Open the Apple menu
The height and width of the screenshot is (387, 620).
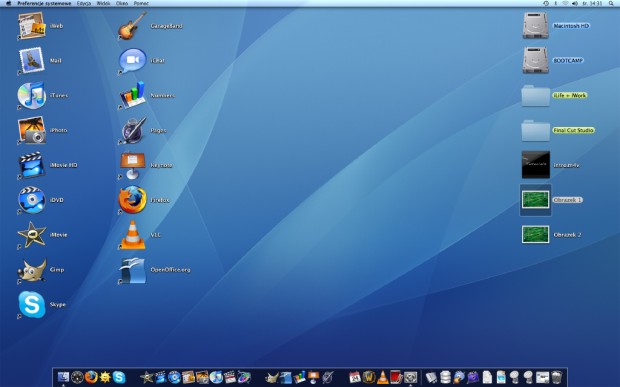[x=8, y=3]
